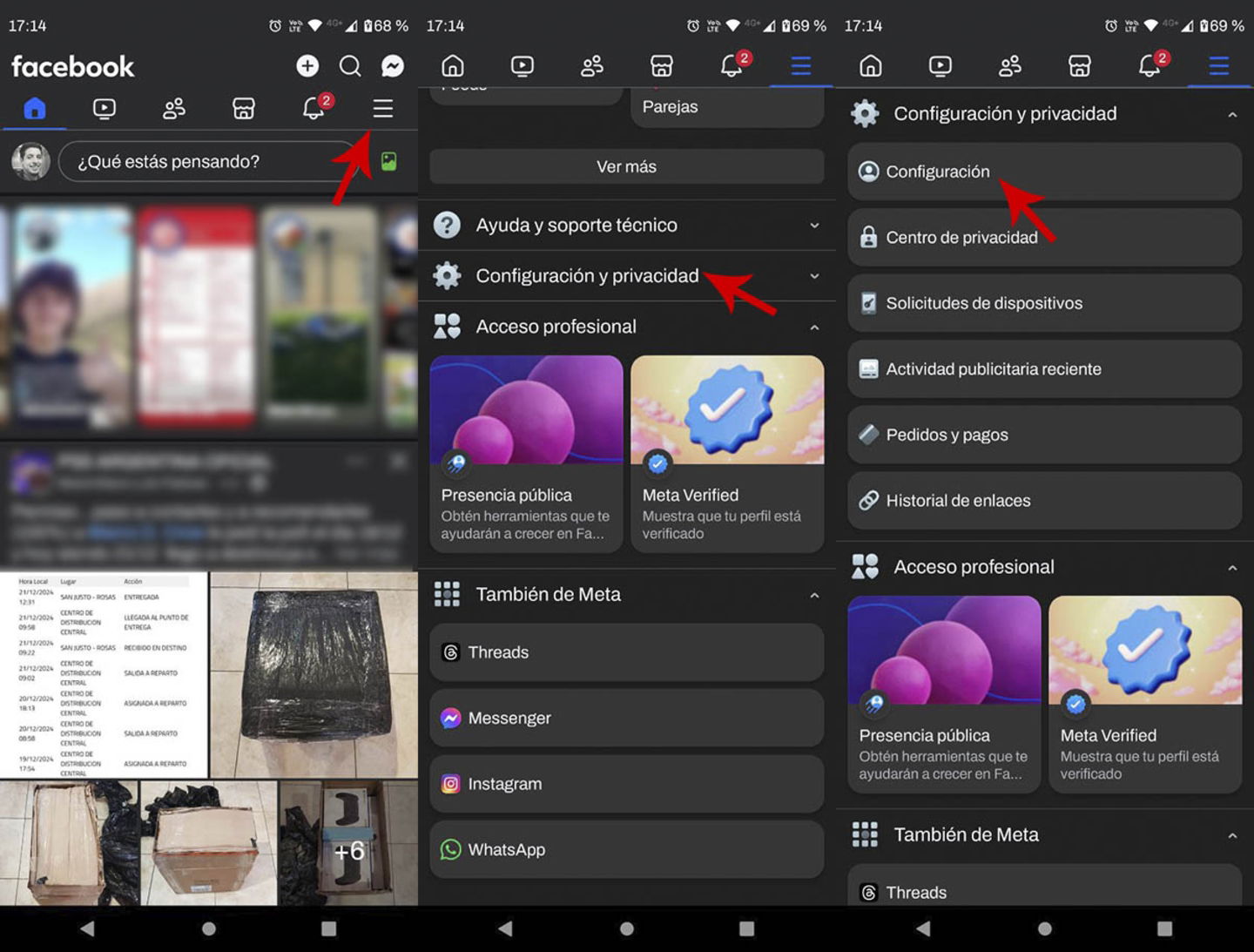This screenshot has height=952, width=1254.
Task: Open hamburger menu on first screen
Action: pyautogui.click(x=383, y=108)
